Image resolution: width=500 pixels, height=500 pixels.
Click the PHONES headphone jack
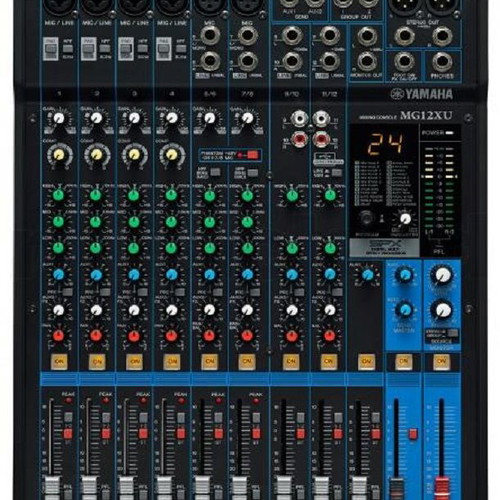pos(442,62)
